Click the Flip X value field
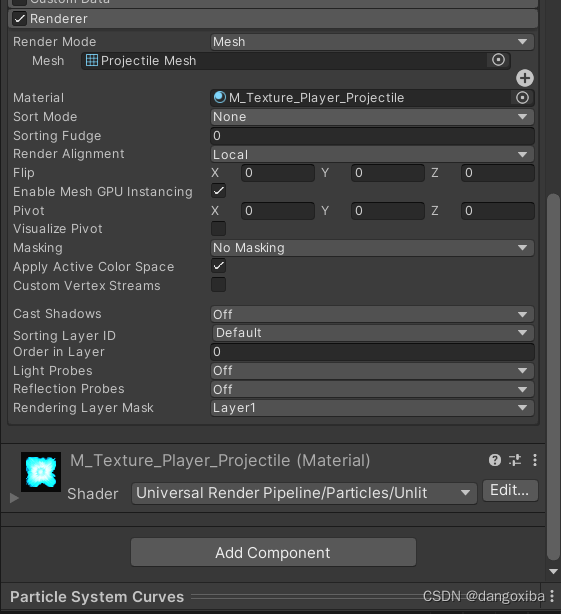Image resolution: width=561 pixels, height=614 pixels. [278, 173]
